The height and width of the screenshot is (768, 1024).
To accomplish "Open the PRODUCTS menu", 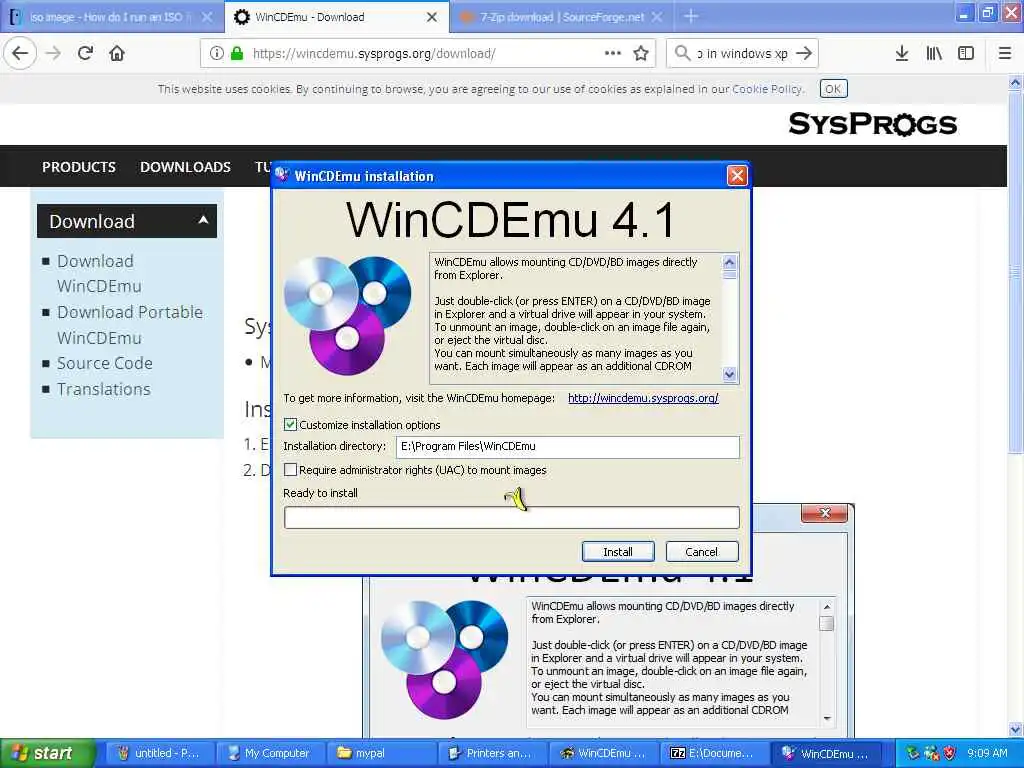I will point(79,167).
